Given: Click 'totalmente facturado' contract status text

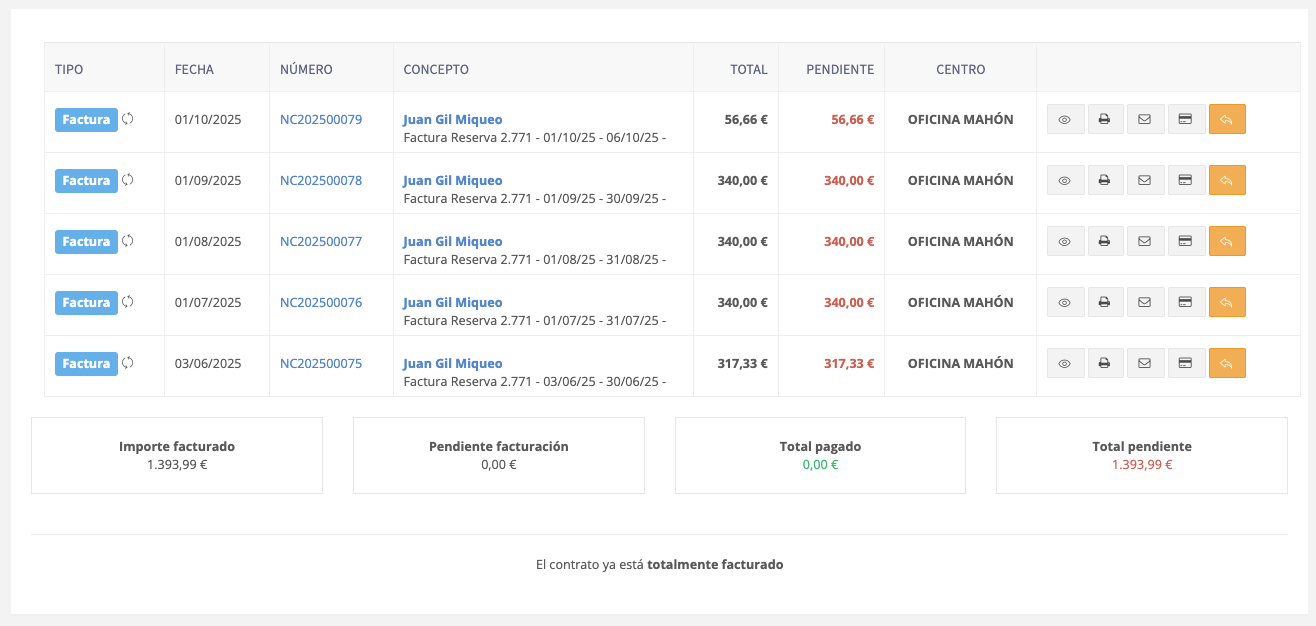Looking at the screenshot, I should (x=715, y=564).
